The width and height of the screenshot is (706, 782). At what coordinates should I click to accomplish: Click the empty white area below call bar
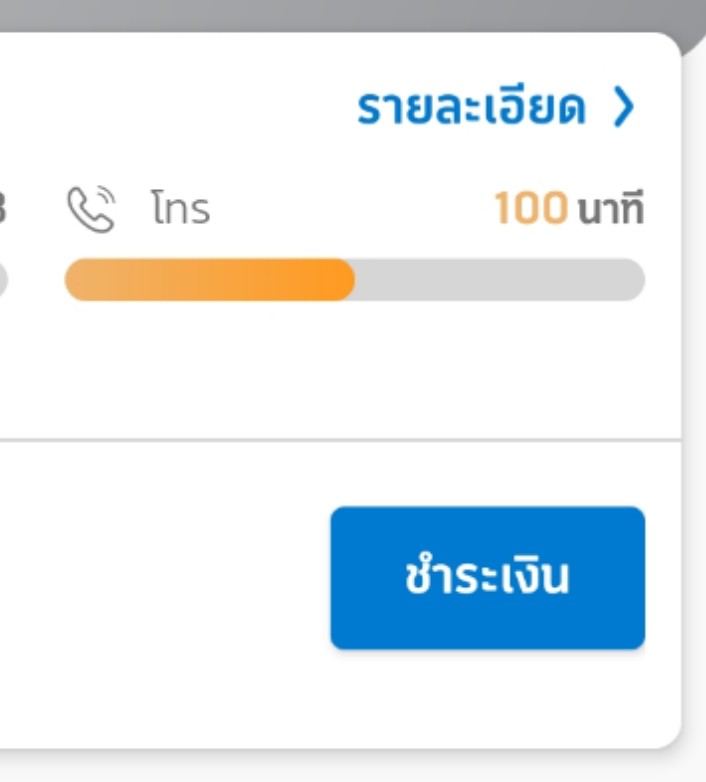pyautogui.click(x=340, y=370)
